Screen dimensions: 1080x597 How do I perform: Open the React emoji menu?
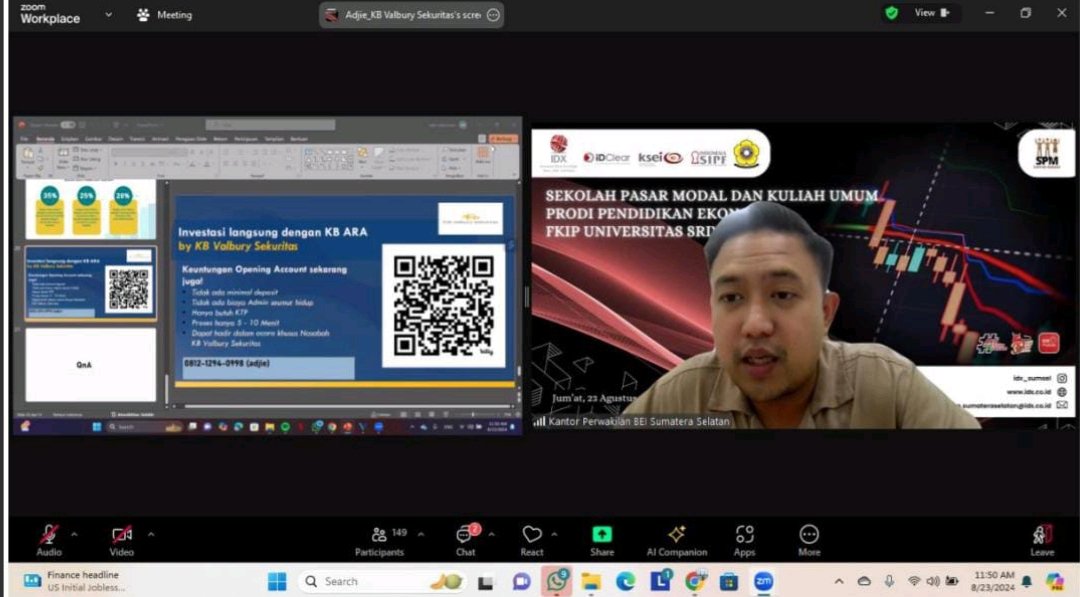tap(532, 540)
